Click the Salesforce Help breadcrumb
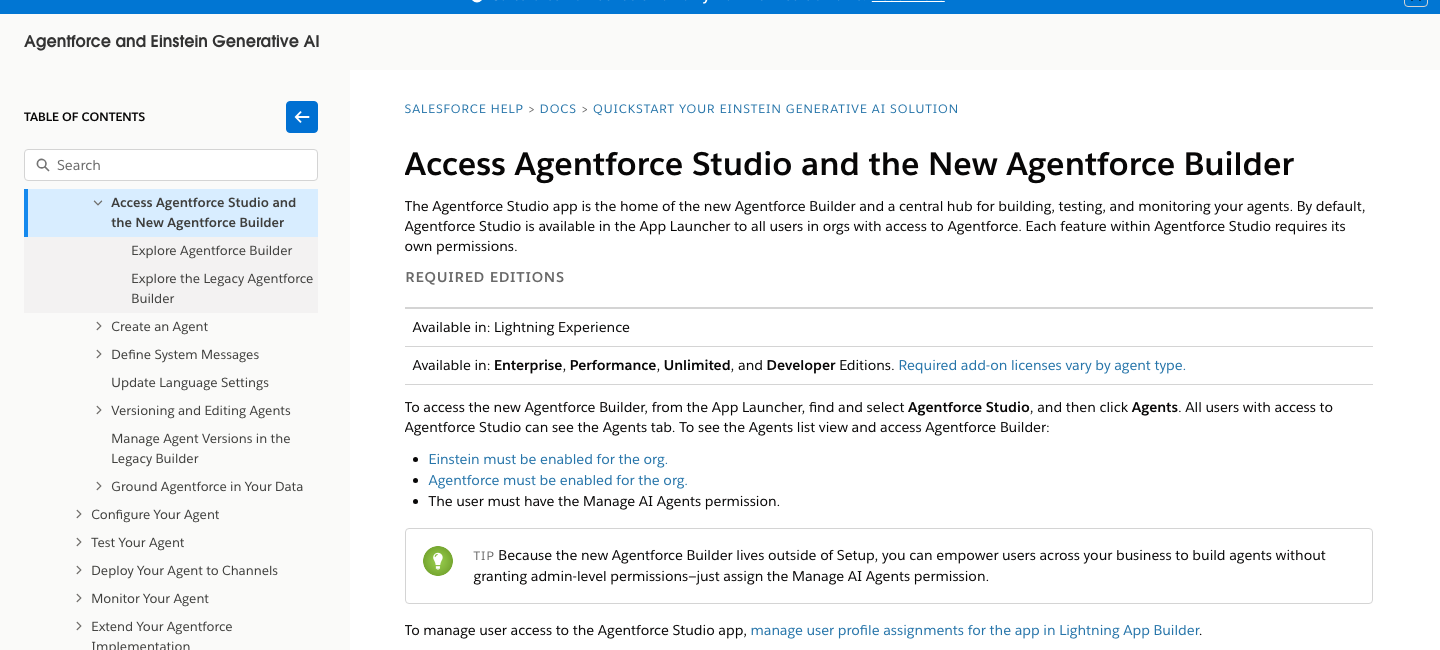 pyautogui.click(x=464, y=109)
